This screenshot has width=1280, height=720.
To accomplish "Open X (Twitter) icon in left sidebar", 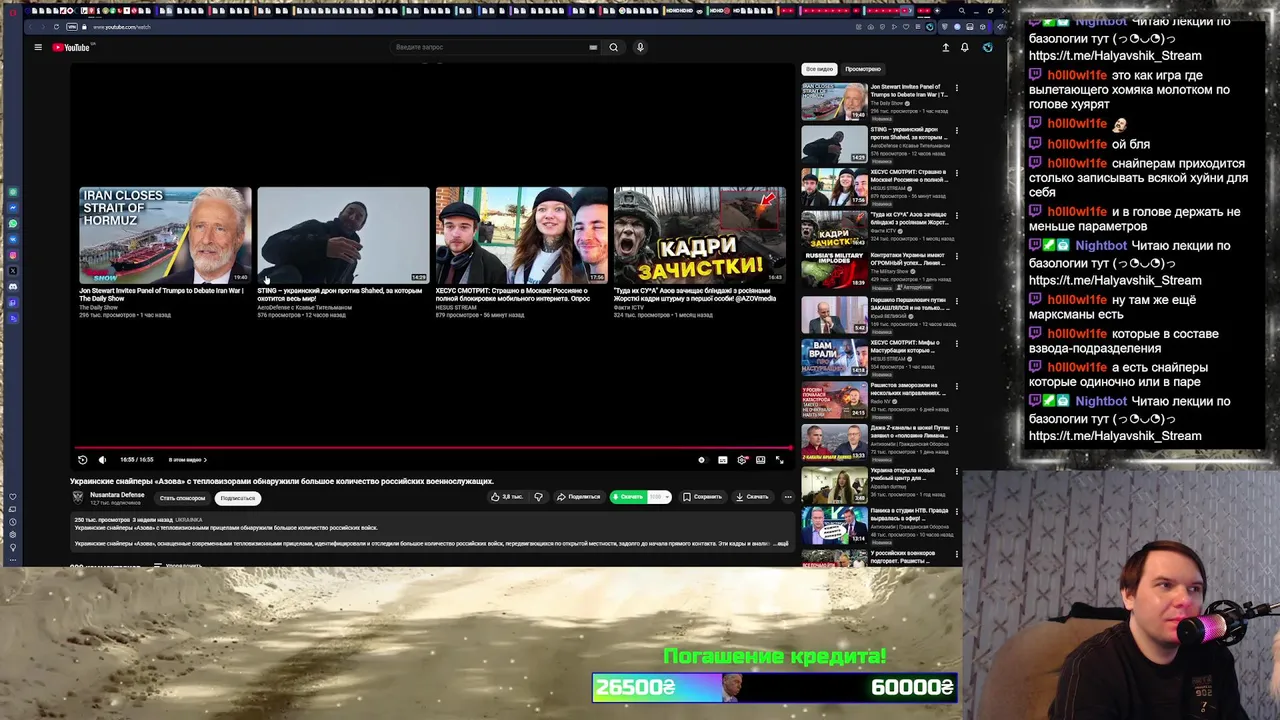I will [13, 271].
